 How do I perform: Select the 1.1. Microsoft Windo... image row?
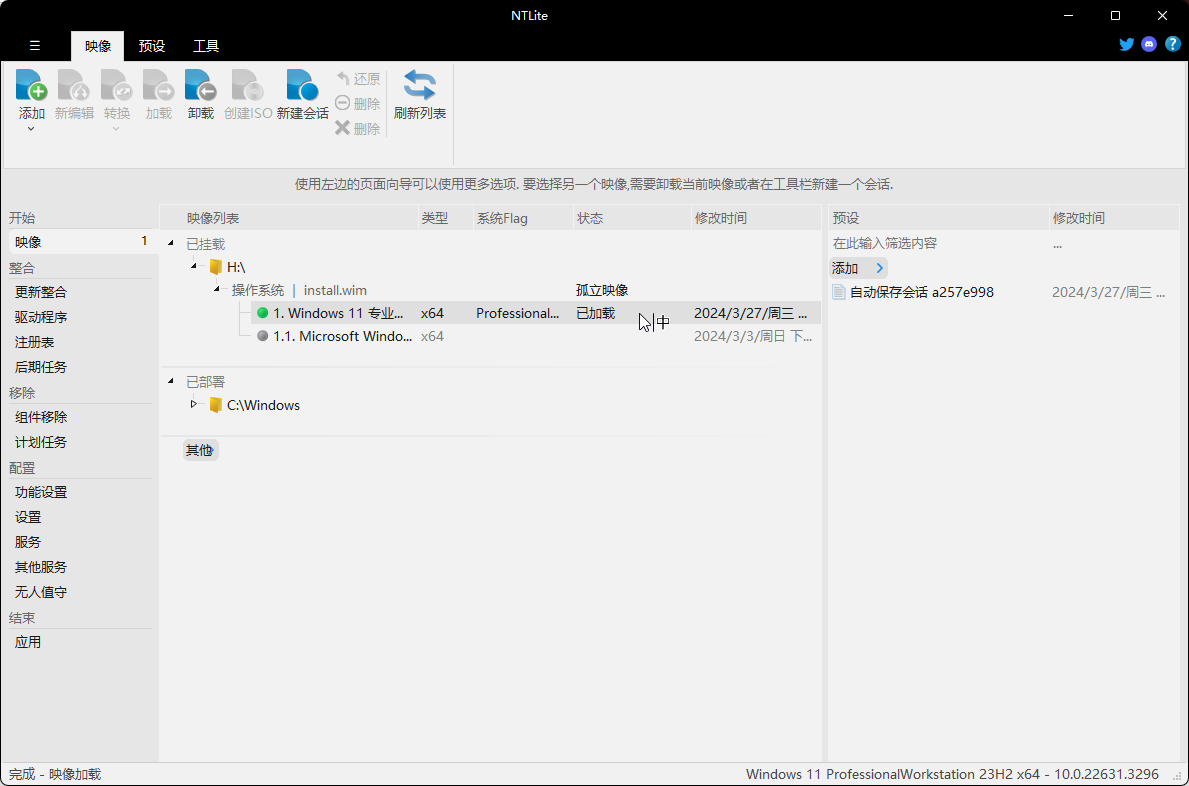click(x=535, y=336)
